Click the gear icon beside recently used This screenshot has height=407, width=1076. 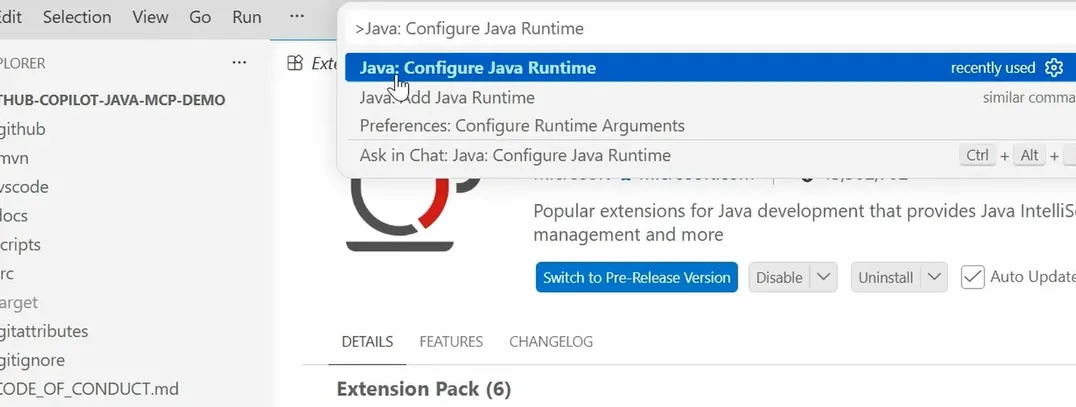coord(1053,68)
